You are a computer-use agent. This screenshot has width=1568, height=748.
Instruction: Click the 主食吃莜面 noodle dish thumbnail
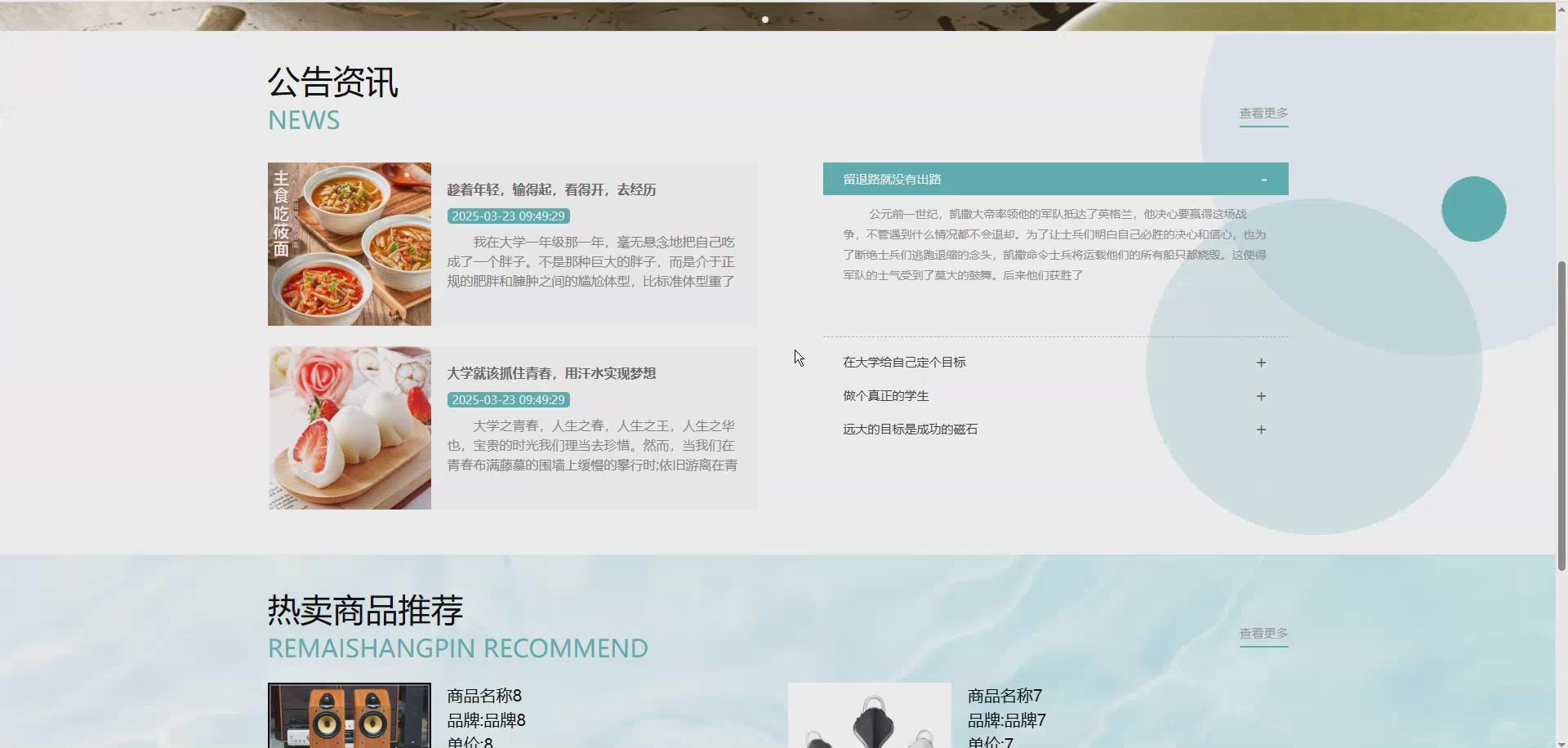349,244
